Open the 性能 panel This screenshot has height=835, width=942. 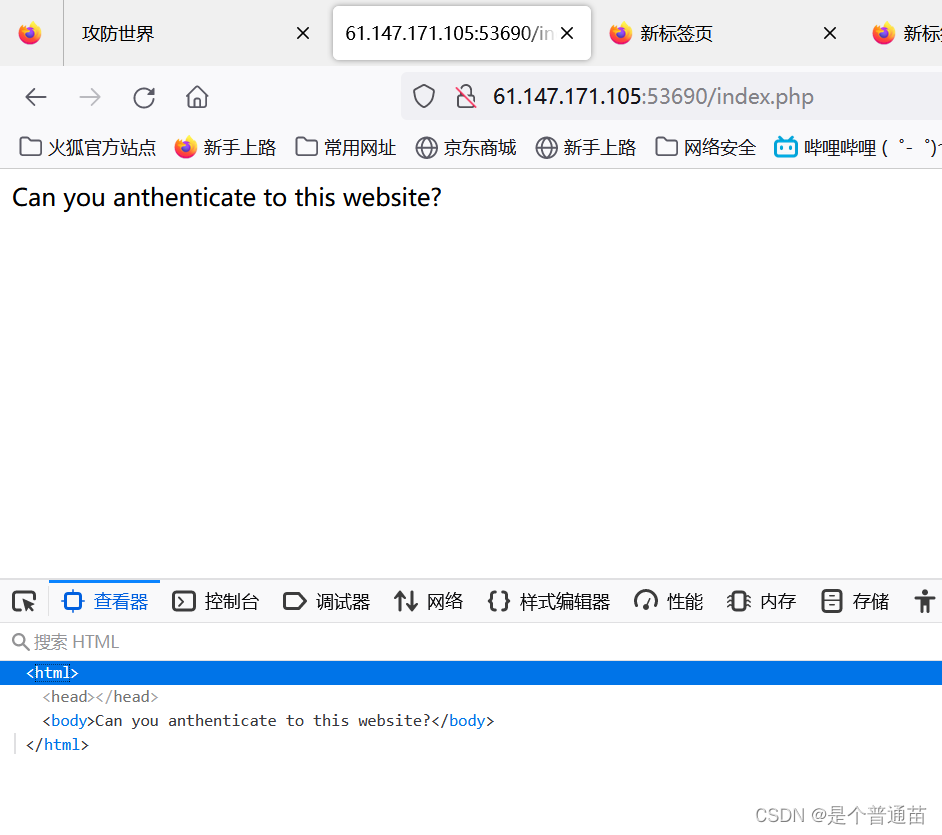[x=667, y=600]
